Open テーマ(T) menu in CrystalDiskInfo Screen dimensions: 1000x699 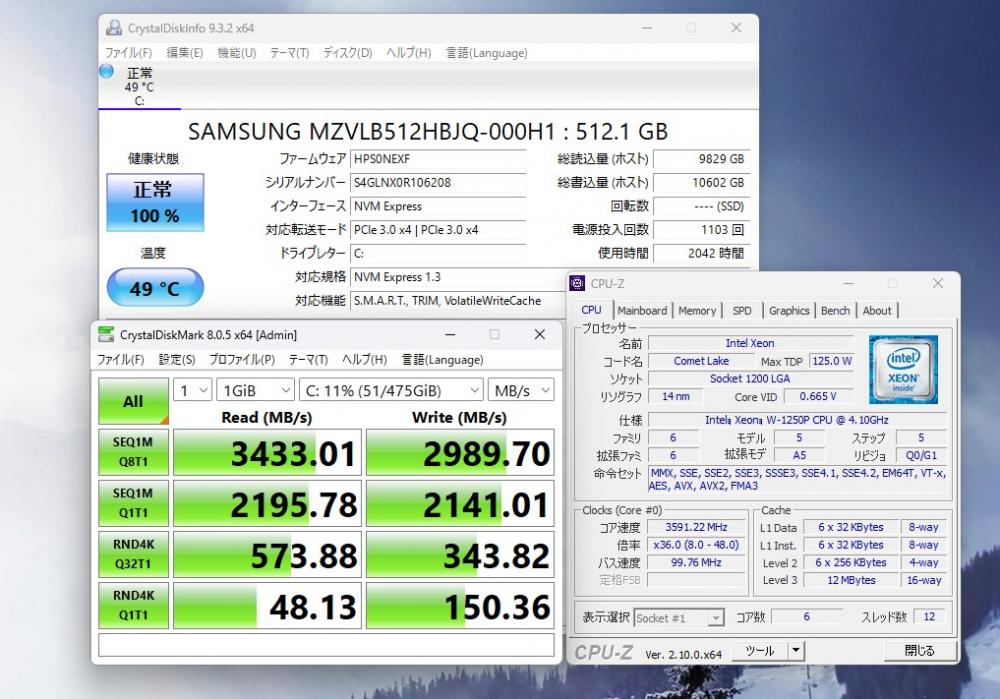click(x=290, y=53)
